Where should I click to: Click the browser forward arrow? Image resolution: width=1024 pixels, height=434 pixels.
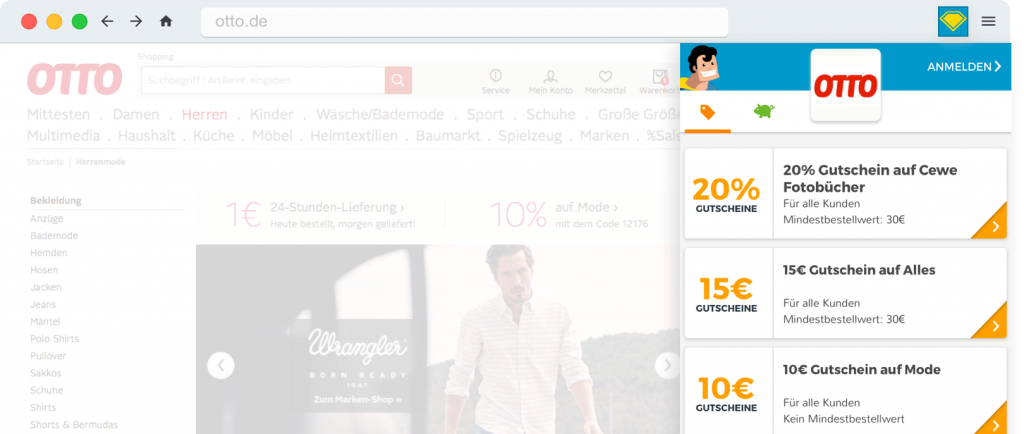coord(136,21)
